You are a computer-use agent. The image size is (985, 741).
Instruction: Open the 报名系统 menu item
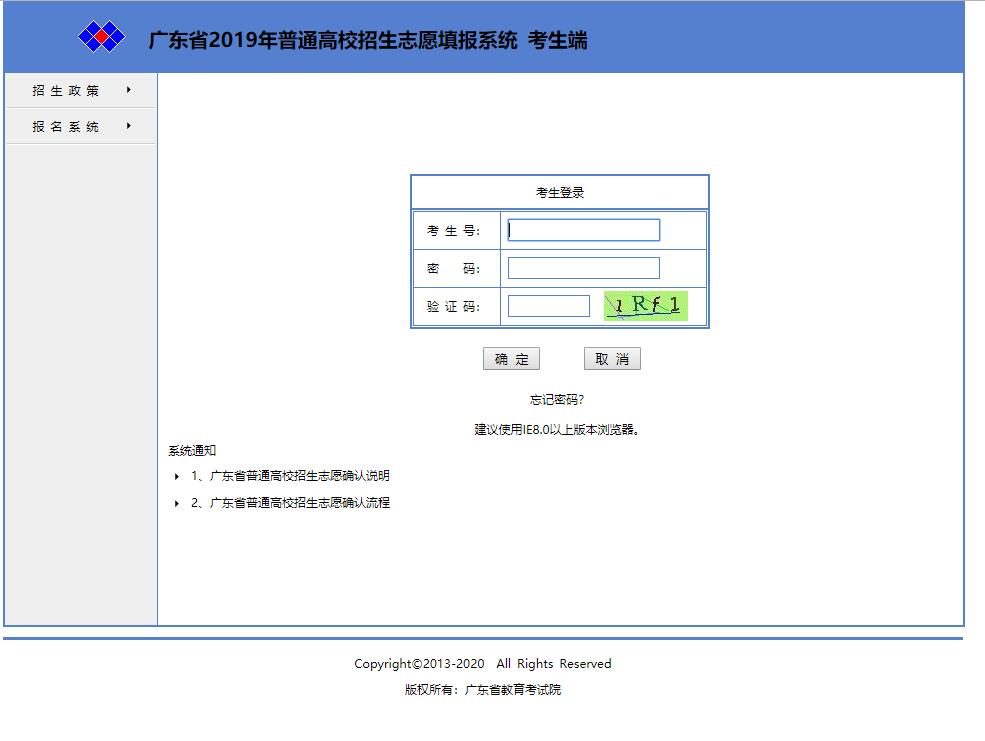click(66, 127)
